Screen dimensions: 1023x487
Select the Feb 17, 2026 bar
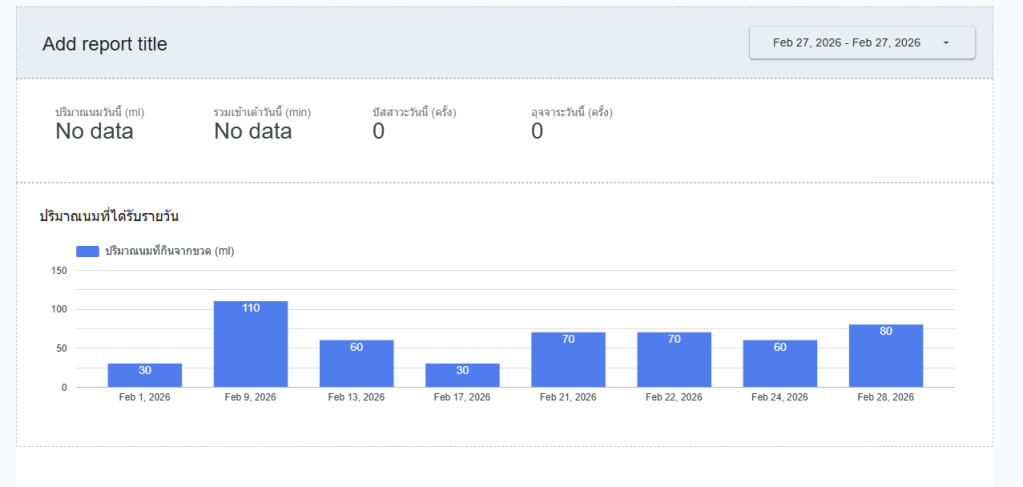click(462, 375)
